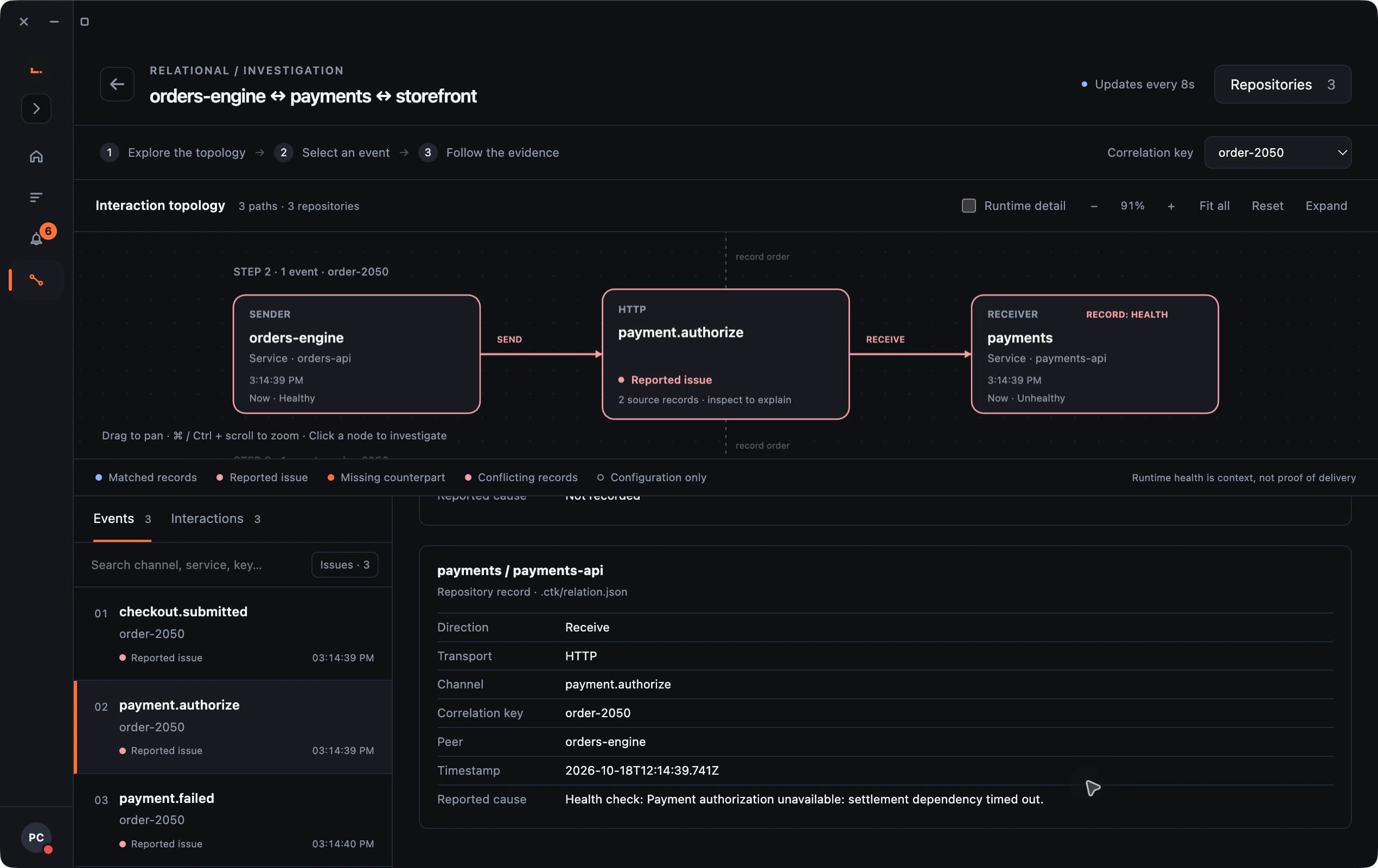Toggle the Issues · 3 filter
The height and width of the screenshot is (868, 1378).
[344, 565]
